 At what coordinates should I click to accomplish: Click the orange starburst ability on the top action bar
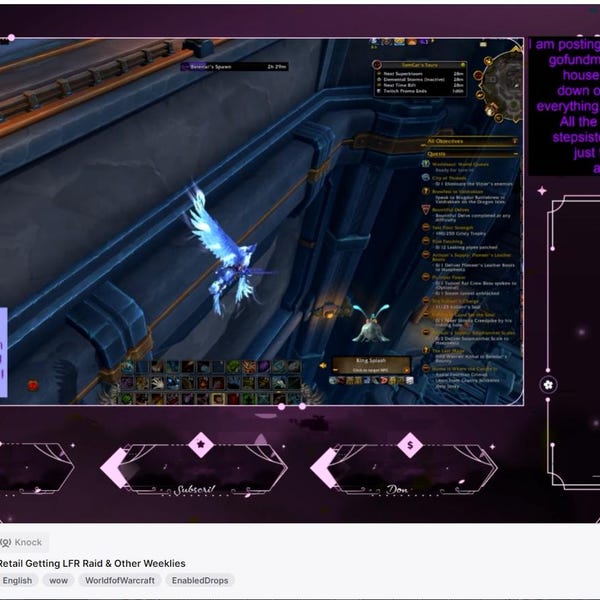tap(249, 367)
